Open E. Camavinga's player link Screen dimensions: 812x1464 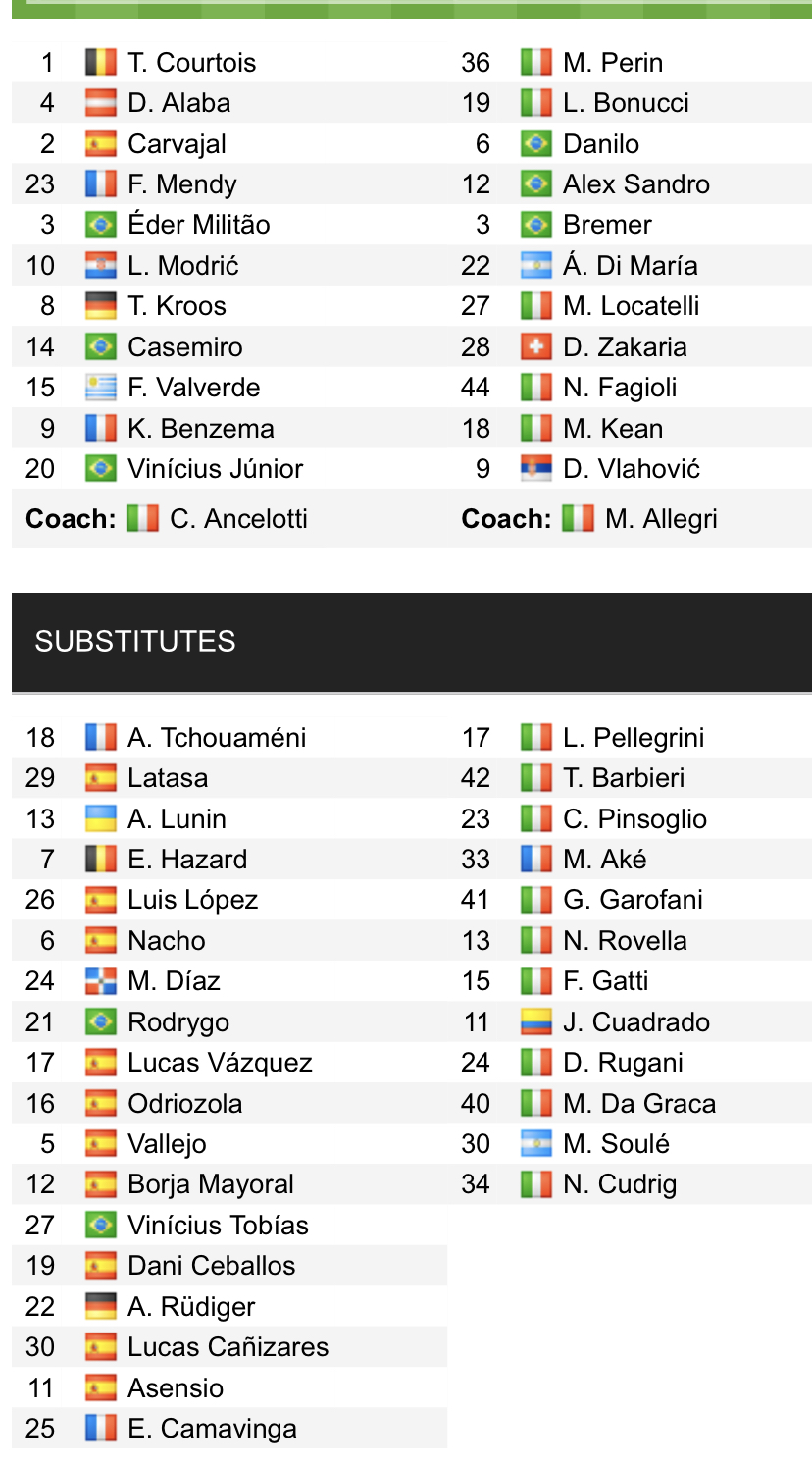click(x=212, y=1429)
